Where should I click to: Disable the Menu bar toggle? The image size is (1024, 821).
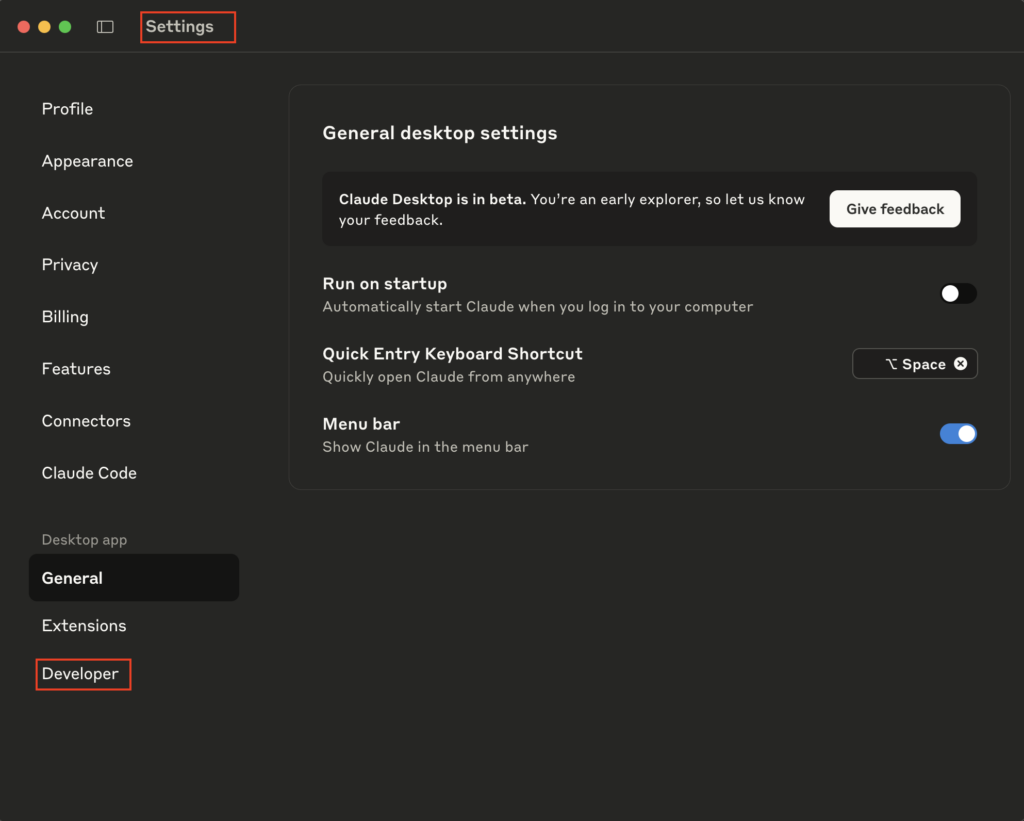(958, 434)
